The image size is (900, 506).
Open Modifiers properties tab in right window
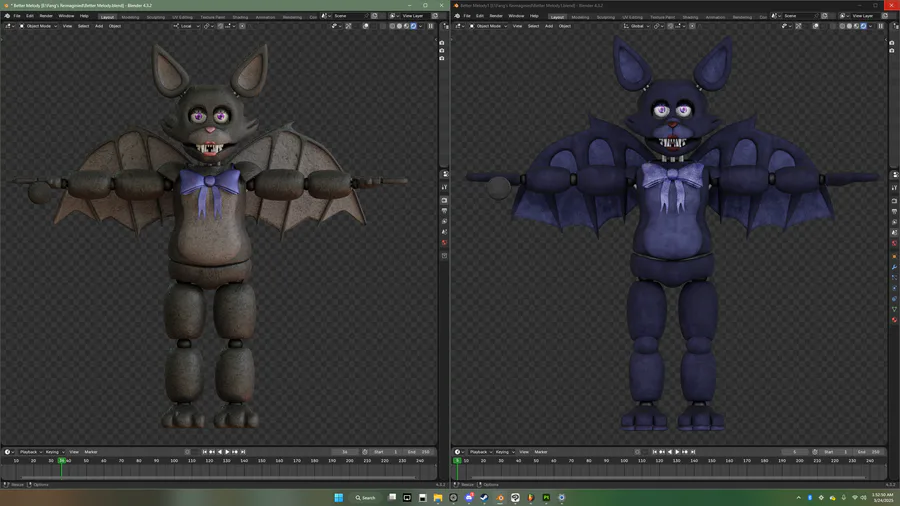click(894, 267)
